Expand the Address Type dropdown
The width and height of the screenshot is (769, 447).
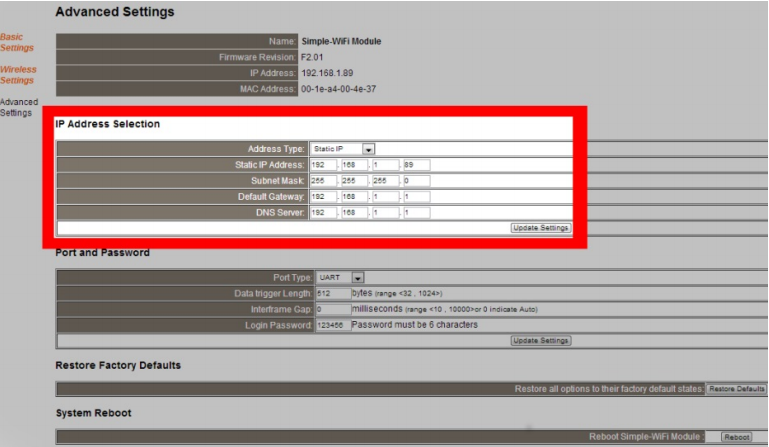(341, 149)
